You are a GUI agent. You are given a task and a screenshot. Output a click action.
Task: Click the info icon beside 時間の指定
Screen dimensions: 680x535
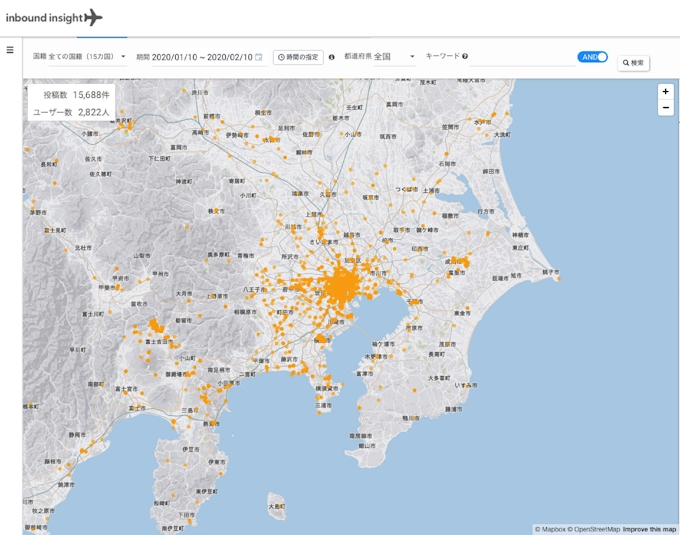(x=332, y=58)
